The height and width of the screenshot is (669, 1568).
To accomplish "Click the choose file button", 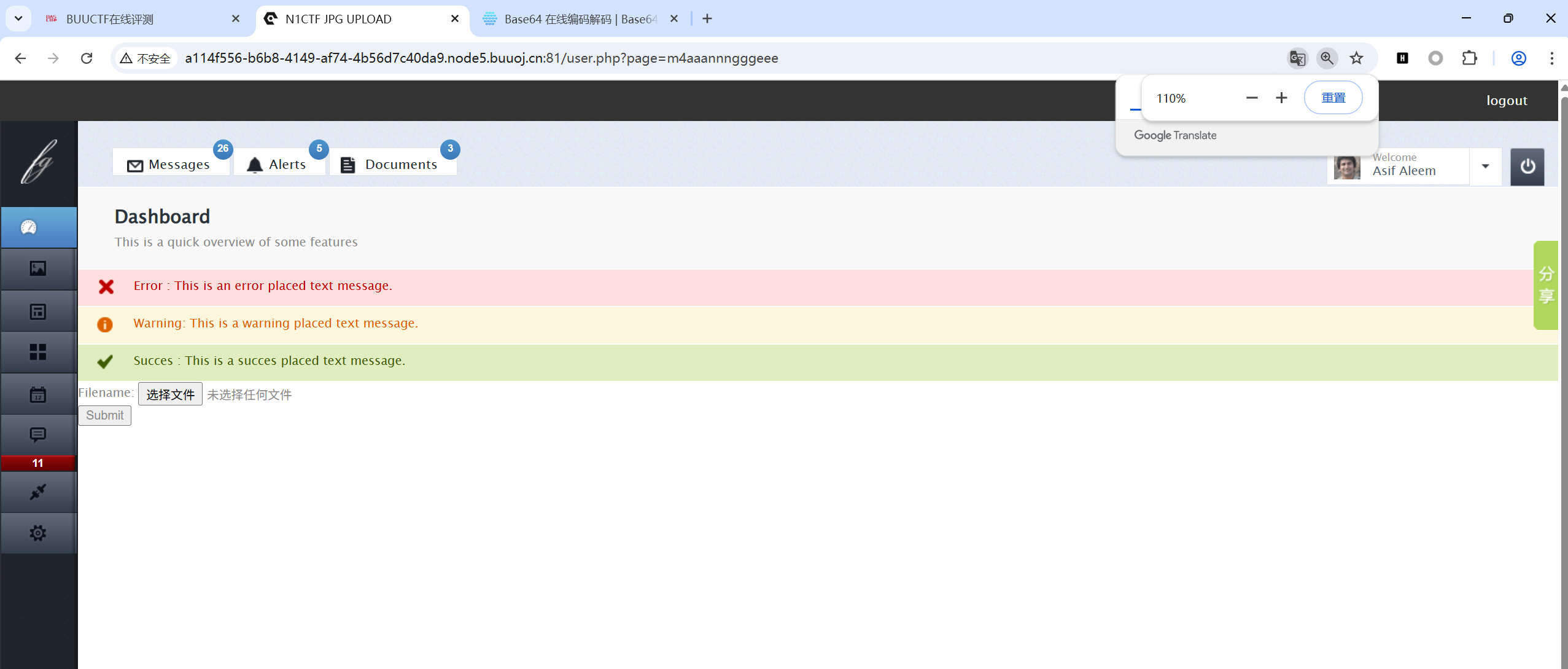I will click(x=170, y=394).
